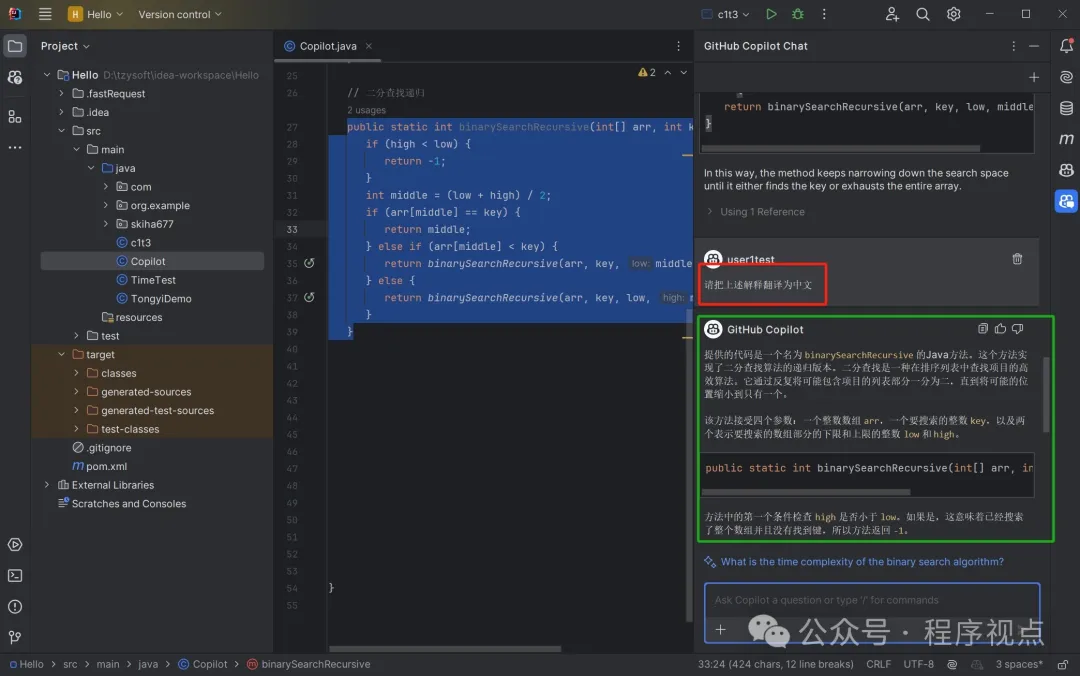The height and width of the screenshot is (676, 1080).
Task: Open the Database tool window
Action: coord(1066,108)
